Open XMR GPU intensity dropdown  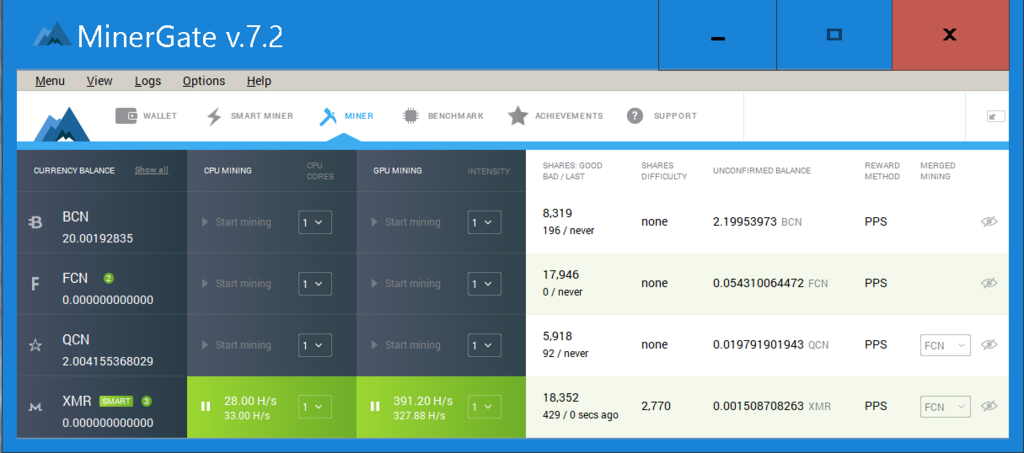[484, 407]
